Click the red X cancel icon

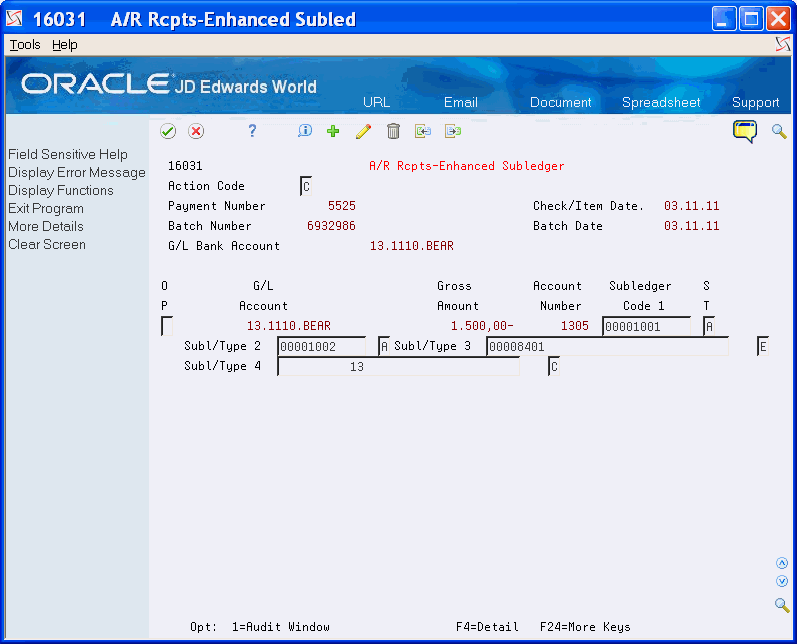[196, 131]
